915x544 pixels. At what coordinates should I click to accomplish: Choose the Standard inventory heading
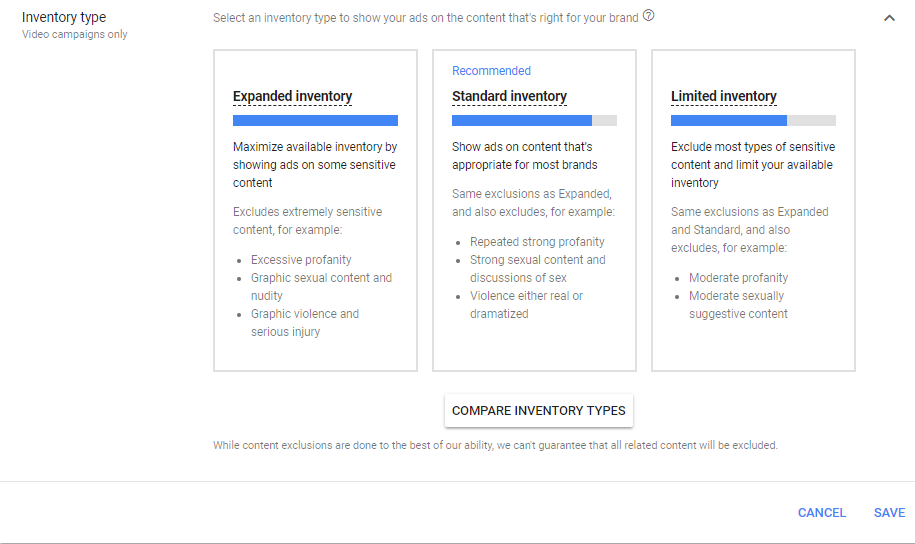click(509, 97)
